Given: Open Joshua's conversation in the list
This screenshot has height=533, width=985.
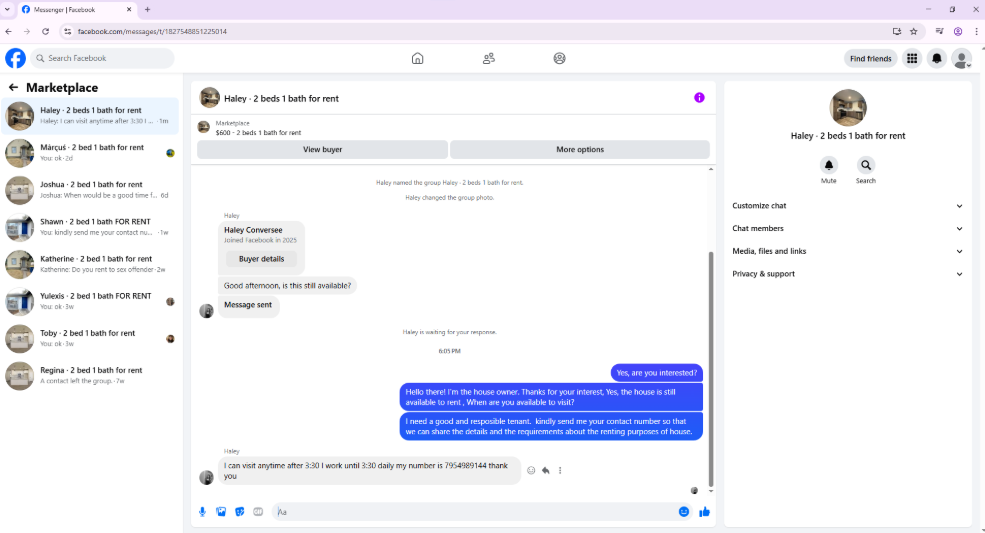Looking at the screenshot, I should click(x=90, y=190).
